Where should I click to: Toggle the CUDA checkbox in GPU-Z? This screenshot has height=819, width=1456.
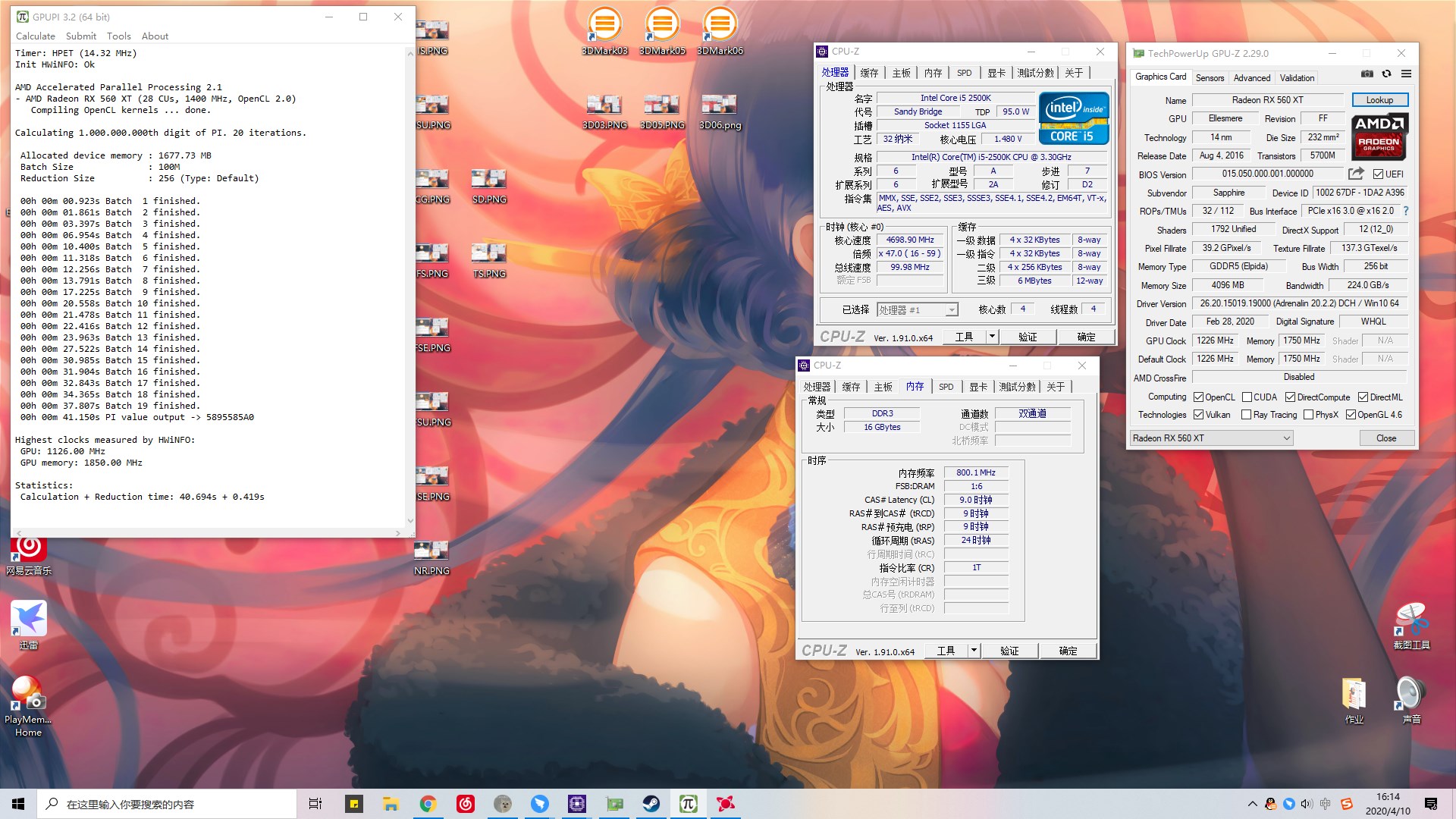1247,397
